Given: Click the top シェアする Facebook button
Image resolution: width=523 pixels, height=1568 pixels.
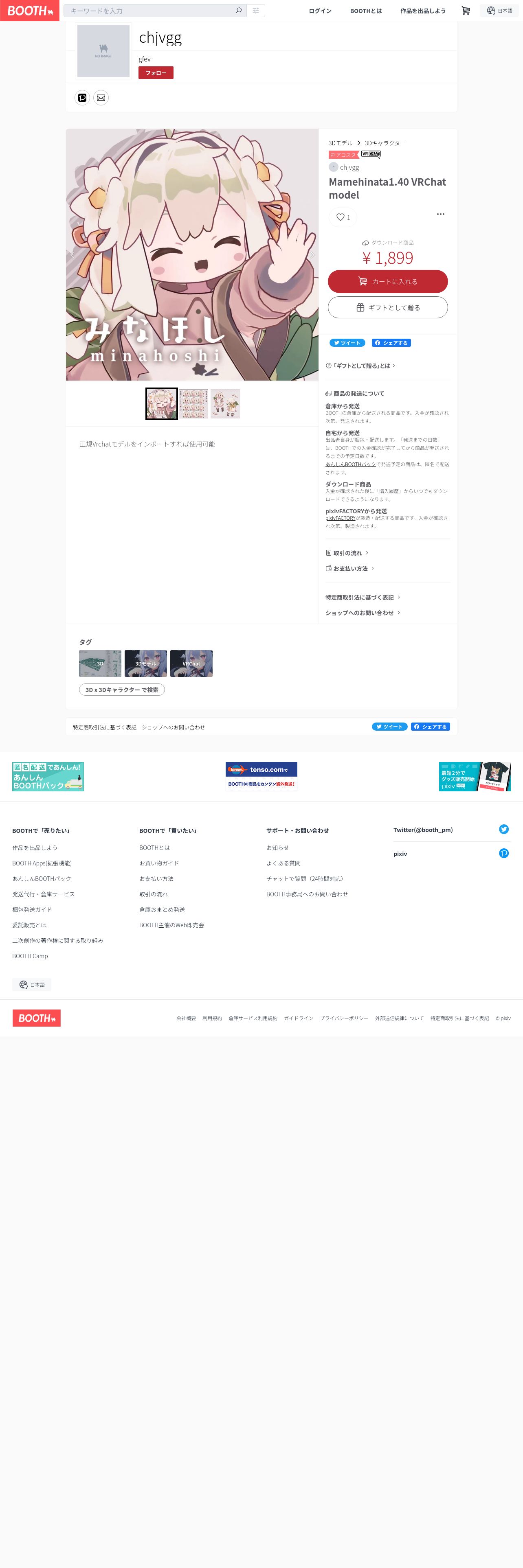Looking at the screenshot, I should click(x=391, y=343).
